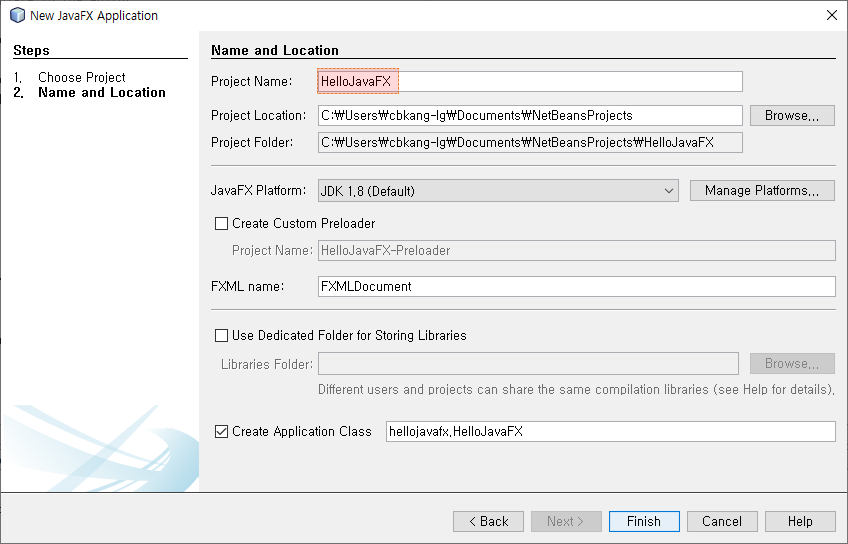This screenshot has width=848, height=544.
Task: Go Back to the previous step
Action: tap(488, 521)
